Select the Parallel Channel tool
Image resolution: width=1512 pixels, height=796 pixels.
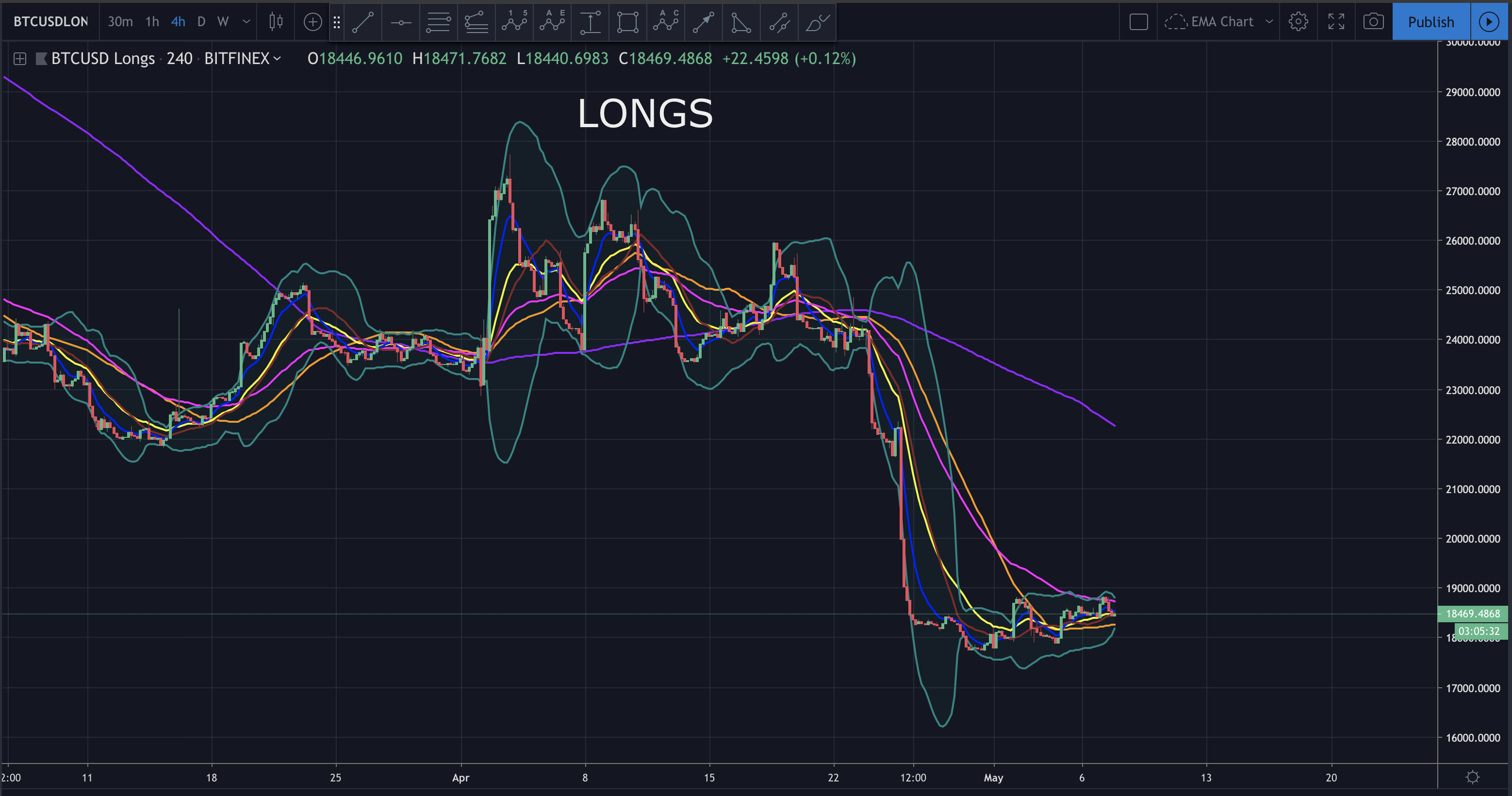coord(779,22)
